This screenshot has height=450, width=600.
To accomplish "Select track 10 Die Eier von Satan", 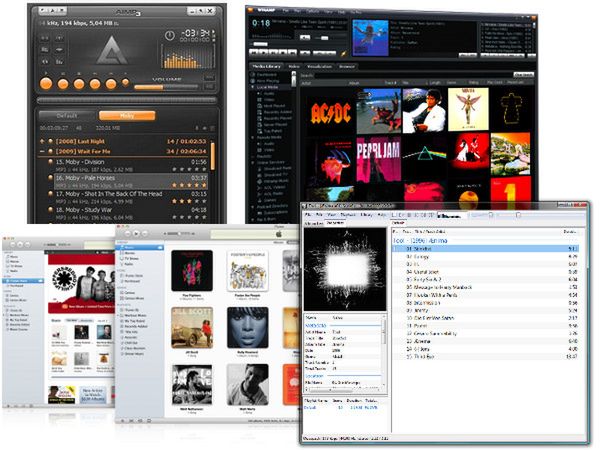I will pyautogui.click(x=486, y=318).
